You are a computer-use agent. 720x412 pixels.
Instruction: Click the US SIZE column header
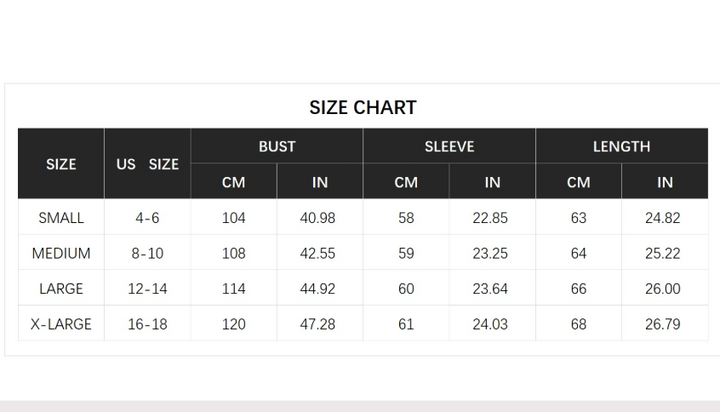[x=147, y=164]
